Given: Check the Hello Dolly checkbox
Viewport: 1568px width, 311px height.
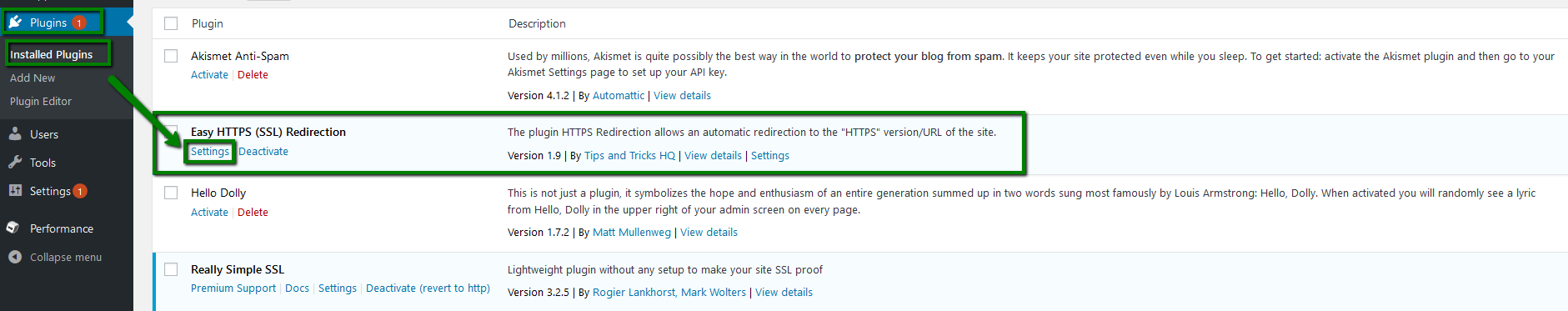Looking at the screenshot, I should (171, 193).
